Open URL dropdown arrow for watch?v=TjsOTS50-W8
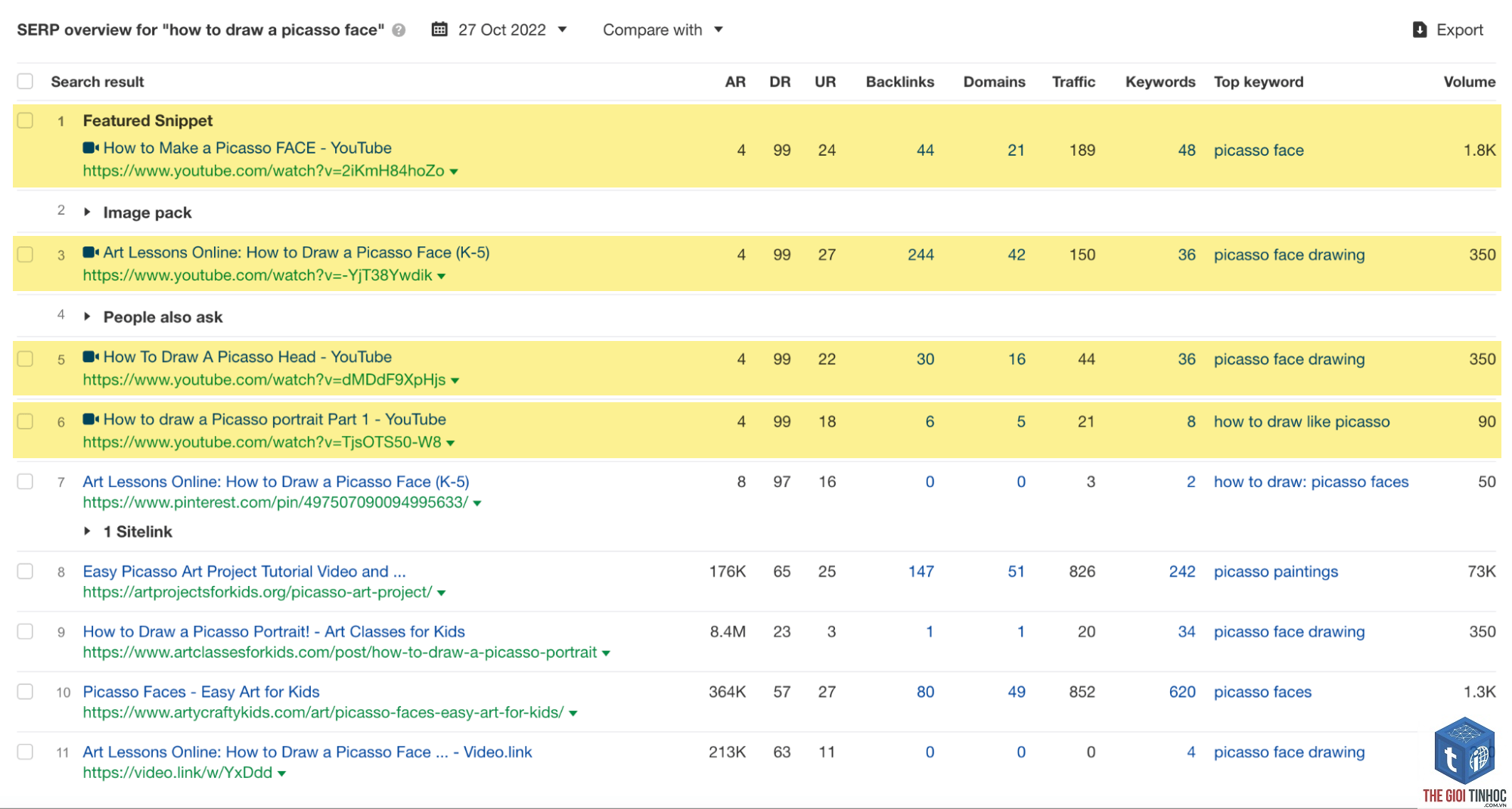 click(x=451, y=443)
